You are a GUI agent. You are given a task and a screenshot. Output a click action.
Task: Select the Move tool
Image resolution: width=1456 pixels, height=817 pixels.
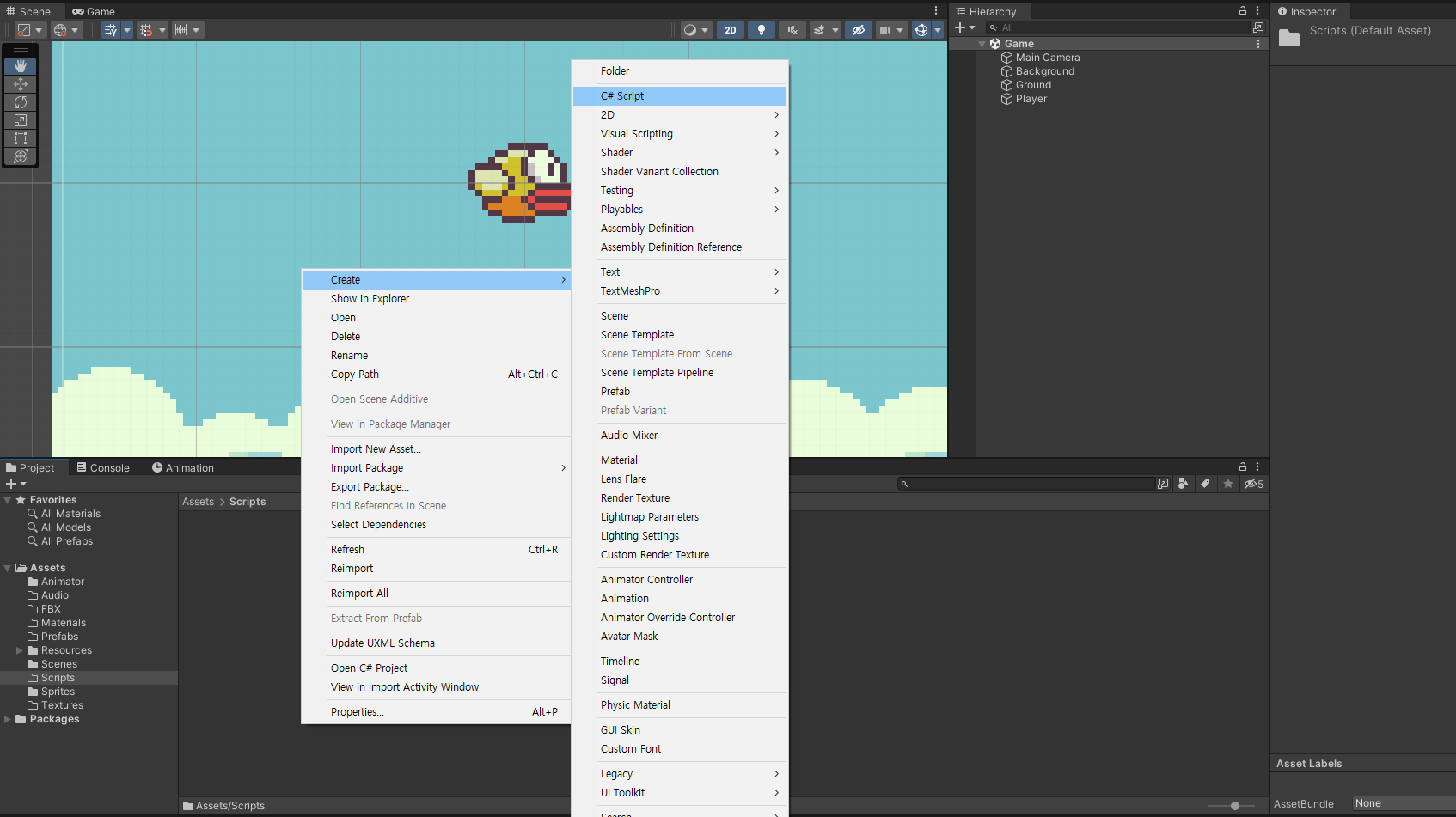coord(21,84)
